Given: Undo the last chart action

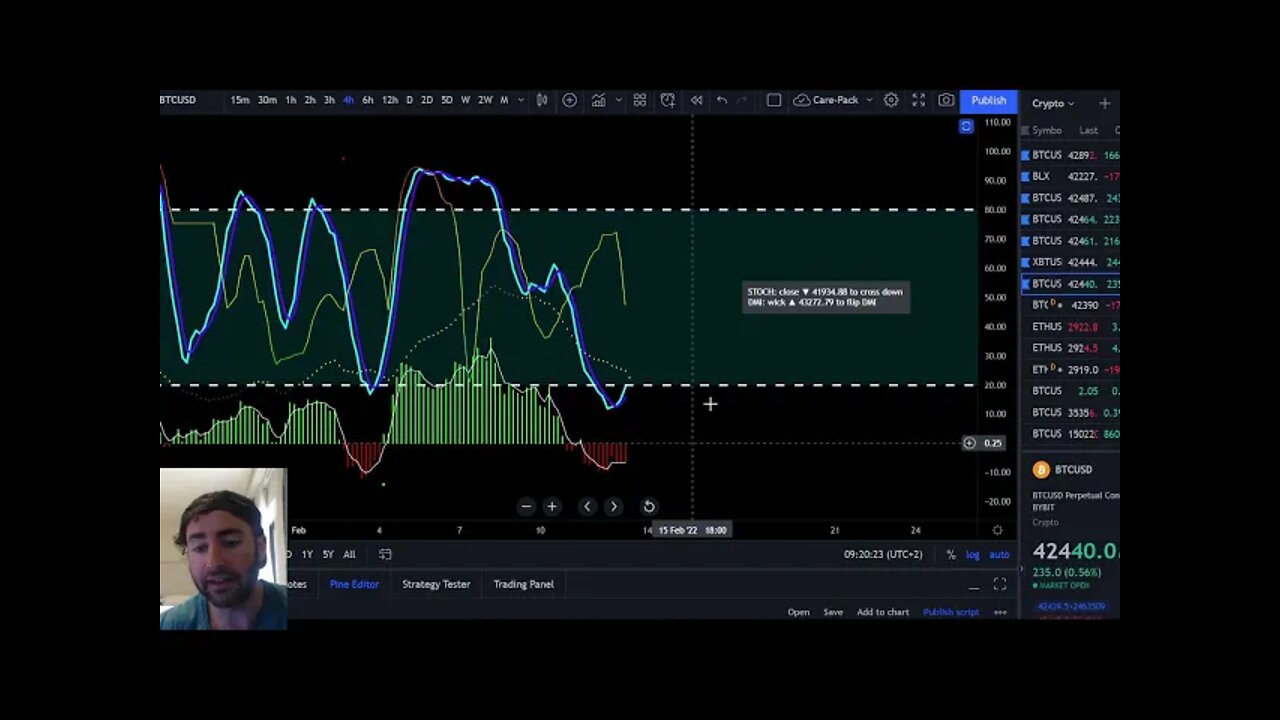Looking at the screenshot, I should (x=722, y=100).
